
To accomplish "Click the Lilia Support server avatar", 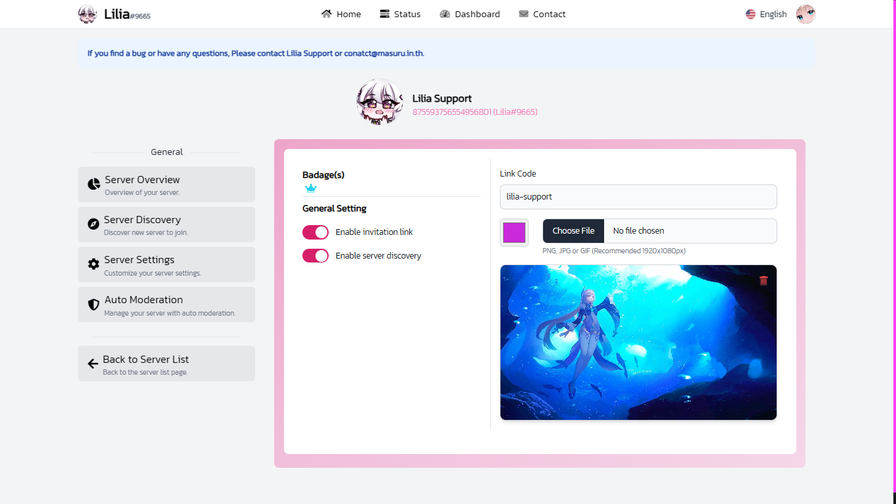I will (379, 102).
